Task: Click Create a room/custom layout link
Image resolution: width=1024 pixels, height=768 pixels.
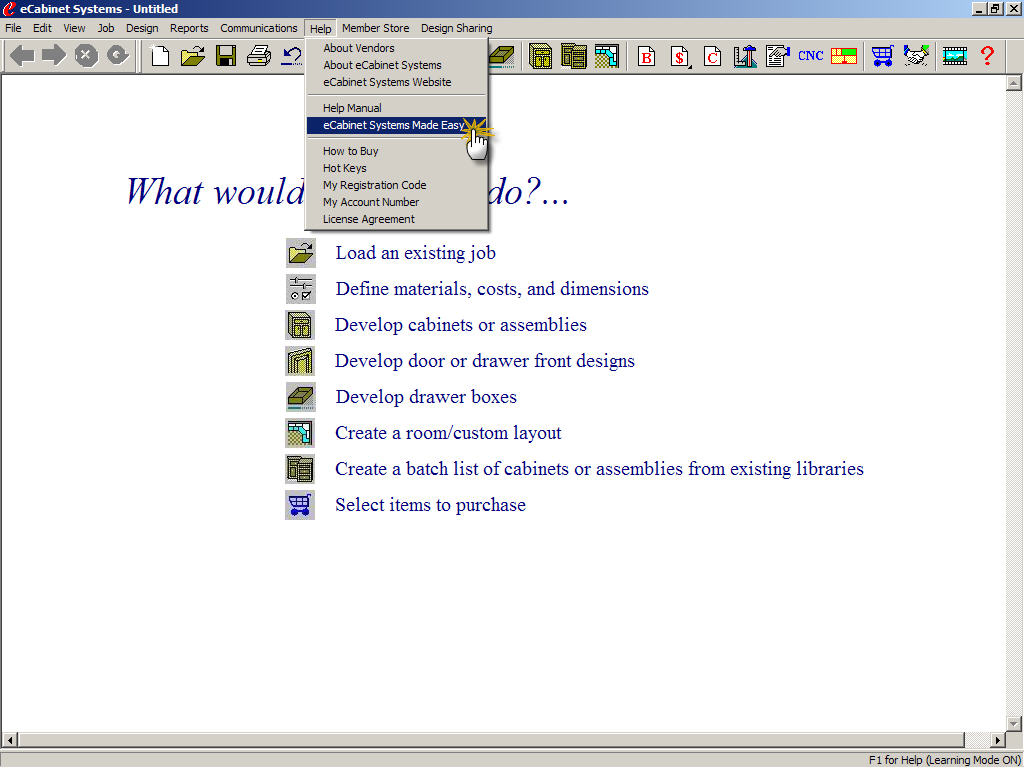Action: coord(448,432)
